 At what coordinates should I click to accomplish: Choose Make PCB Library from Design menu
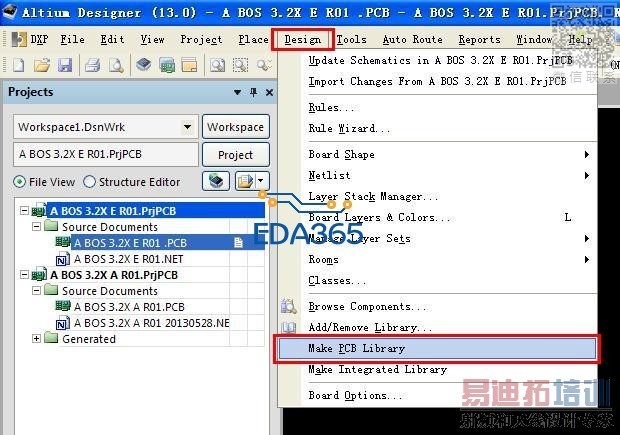(437, 348)
